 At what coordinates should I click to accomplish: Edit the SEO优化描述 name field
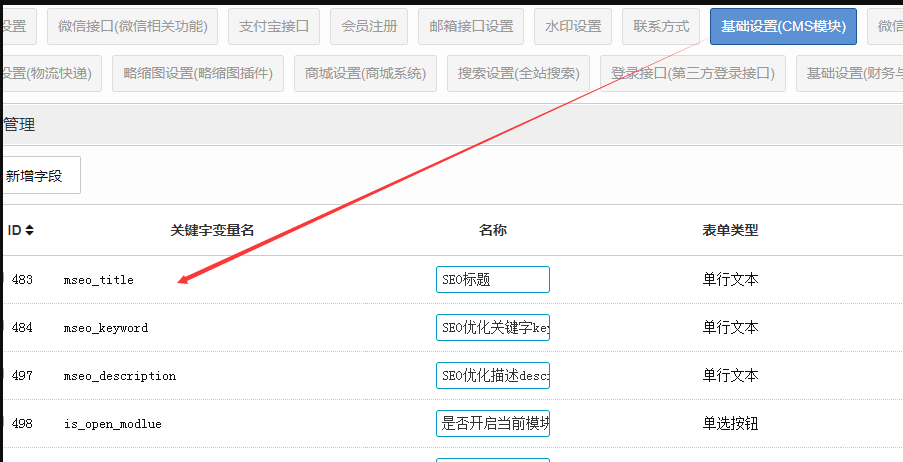[x=493, y=376]
